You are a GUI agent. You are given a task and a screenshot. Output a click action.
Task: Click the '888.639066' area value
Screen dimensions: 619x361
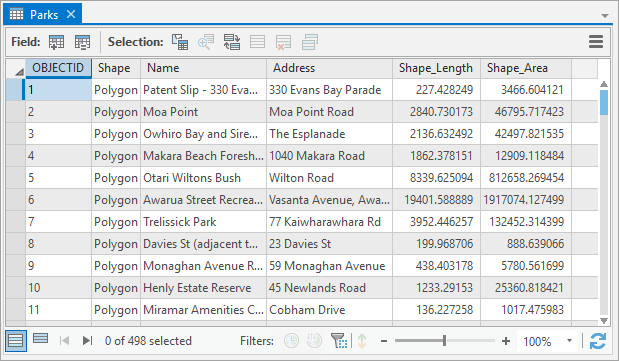[x=526, y=244]
